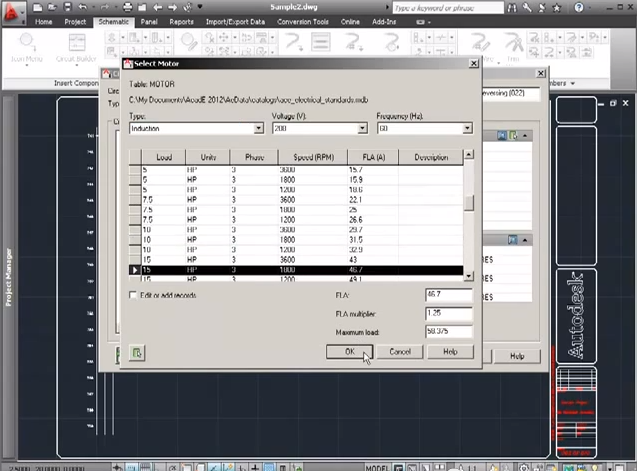The width and height of the screenshot is (637, 471).
Task: Select row with FLA value 43
Action: [296, 260]
